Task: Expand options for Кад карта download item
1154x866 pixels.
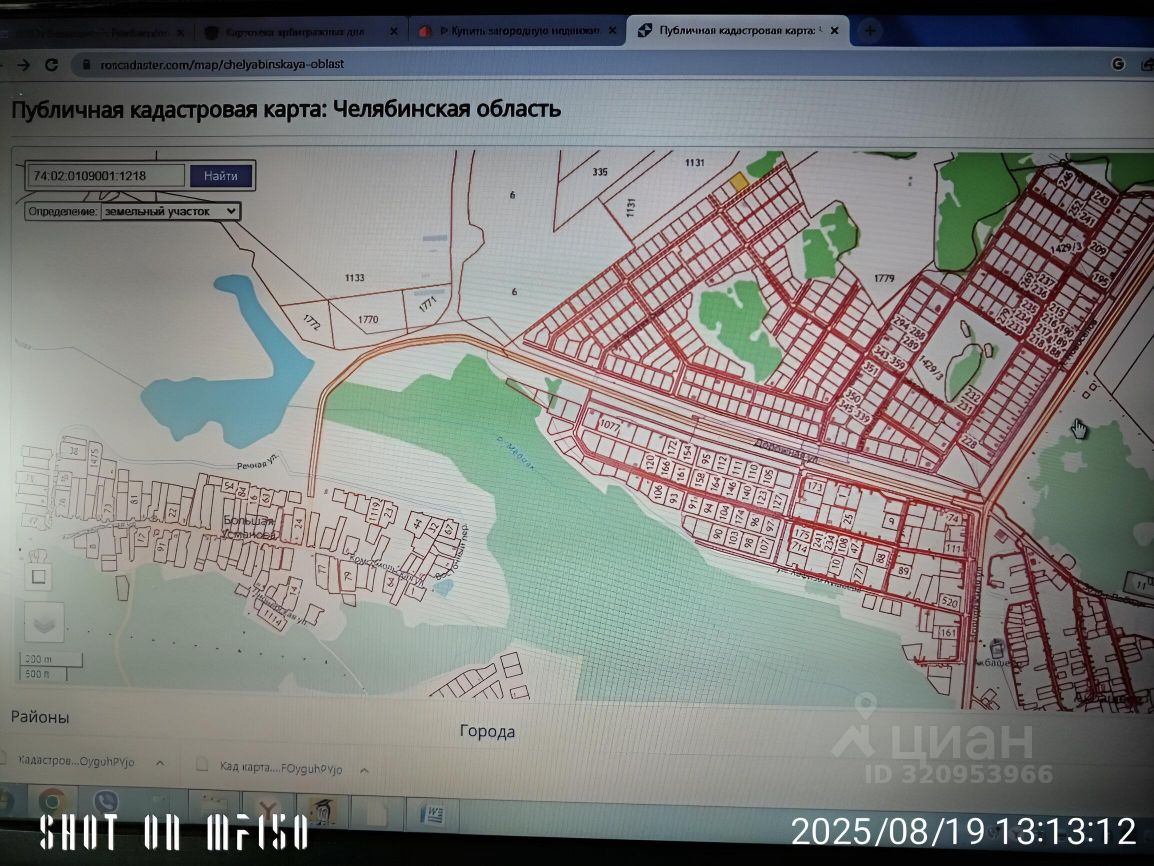Action: coord(364,769)
